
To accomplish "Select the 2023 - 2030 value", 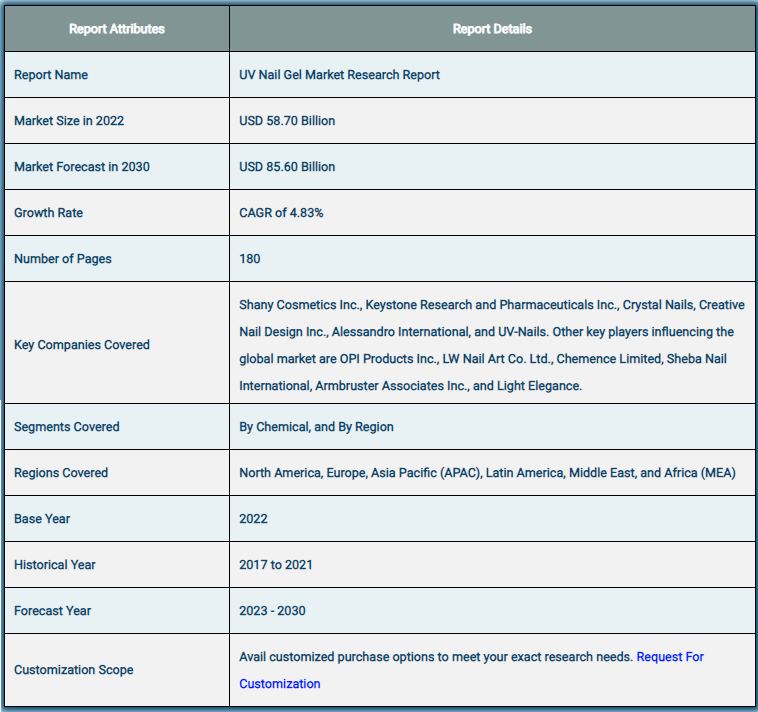I will [x=272, y=610].
